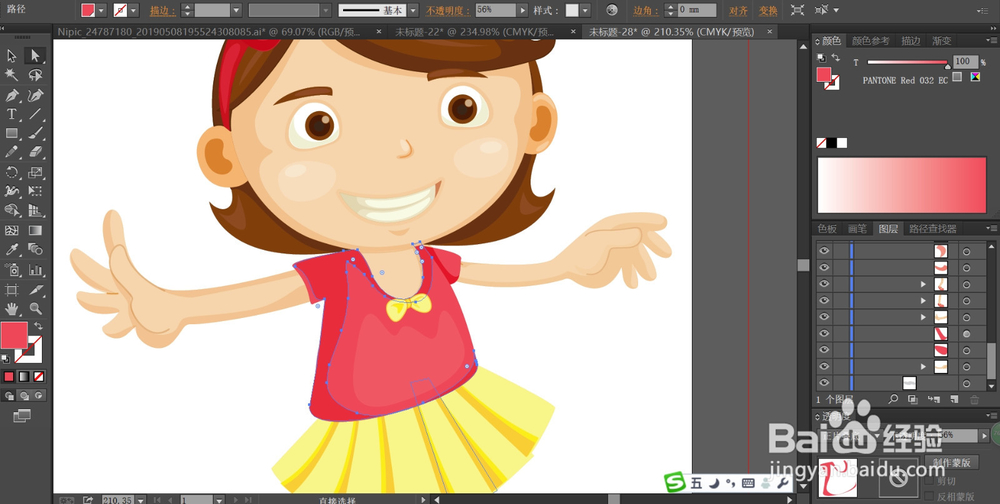Image resolution: width=1000 pixels, height=504 pixels.
Task: Select the Blend tool
Action: click(x=35, y=249)
